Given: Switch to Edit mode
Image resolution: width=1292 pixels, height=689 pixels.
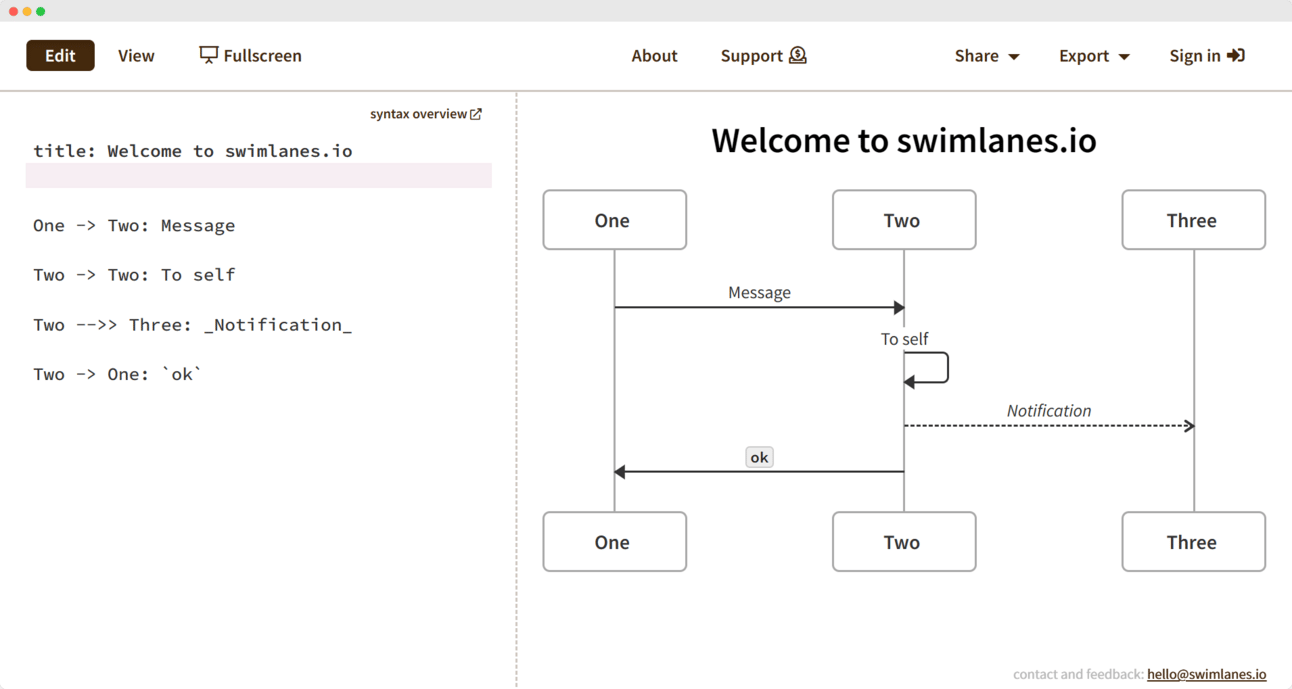Looking at the screenshot, I should click(60, 56).
